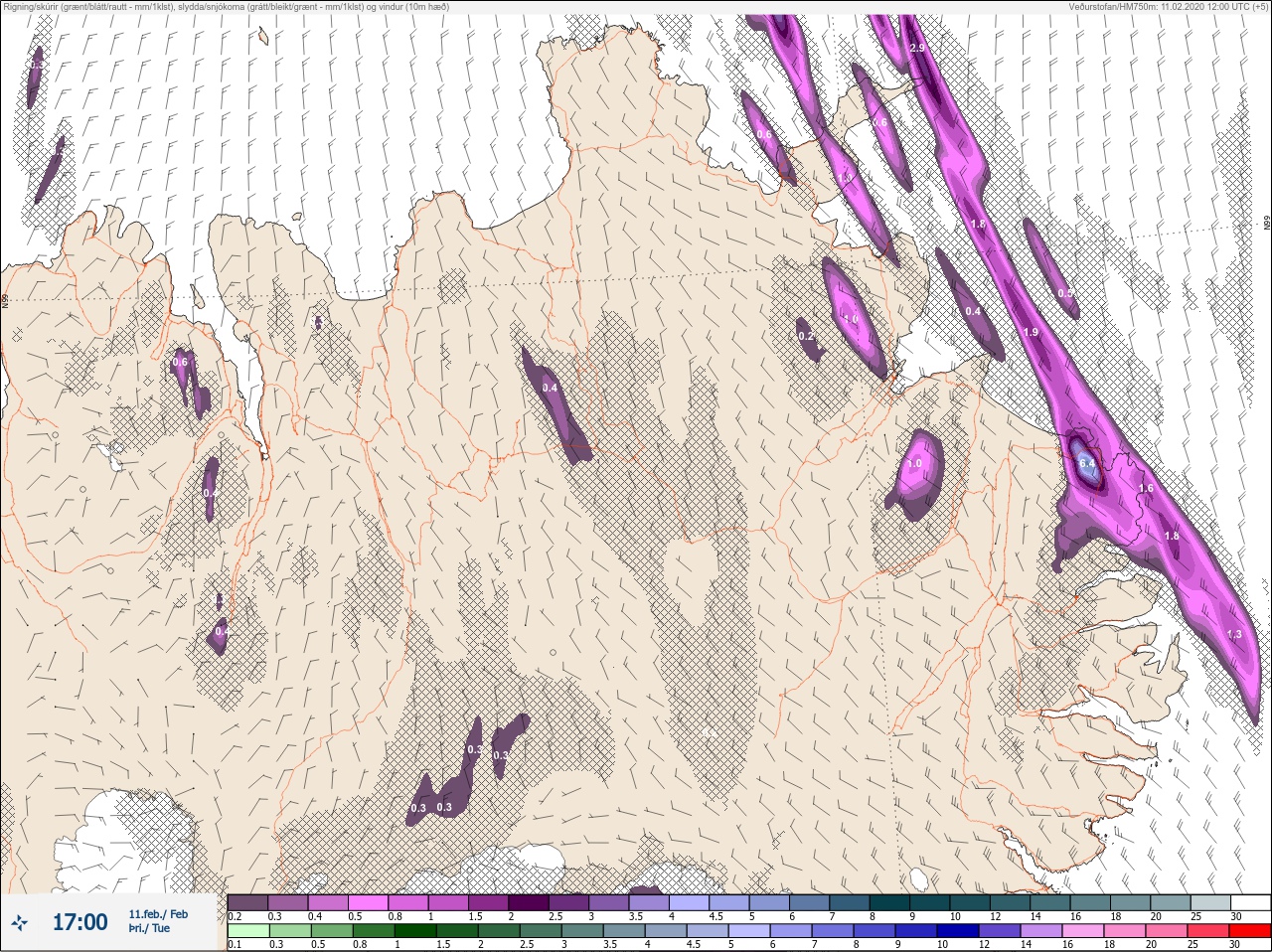Select the '11.feb./ Feb' date text

[x=158, y=914]
